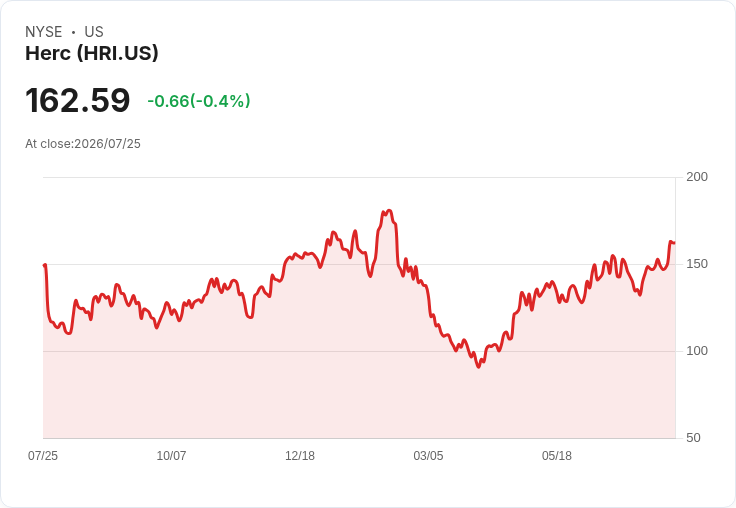Click the At close 2026/07/25 timestamp
Viewport: 736px width, 508px height.
(x=83, y=144)
